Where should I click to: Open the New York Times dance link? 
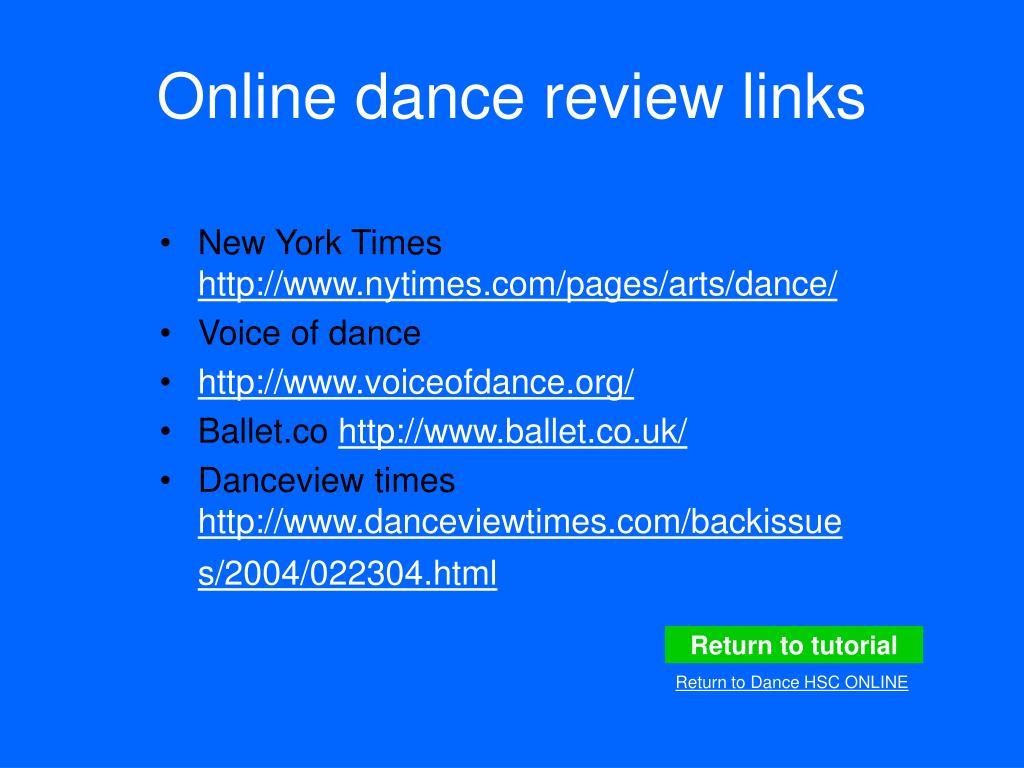[x=517, y=284]
